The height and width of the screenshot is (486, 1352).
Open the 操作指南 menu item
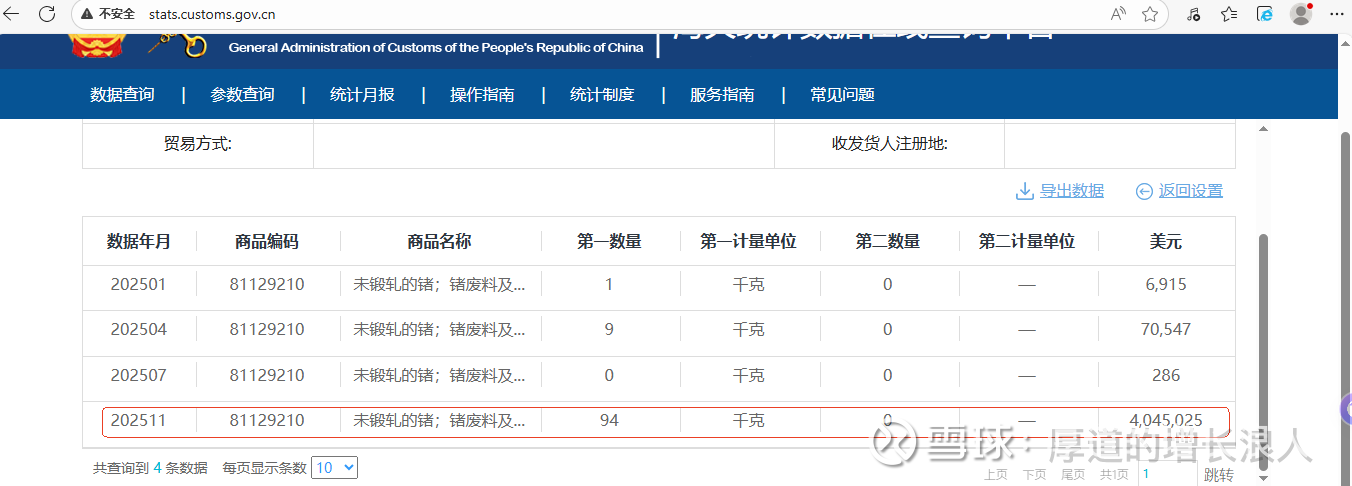click(482, 95)
